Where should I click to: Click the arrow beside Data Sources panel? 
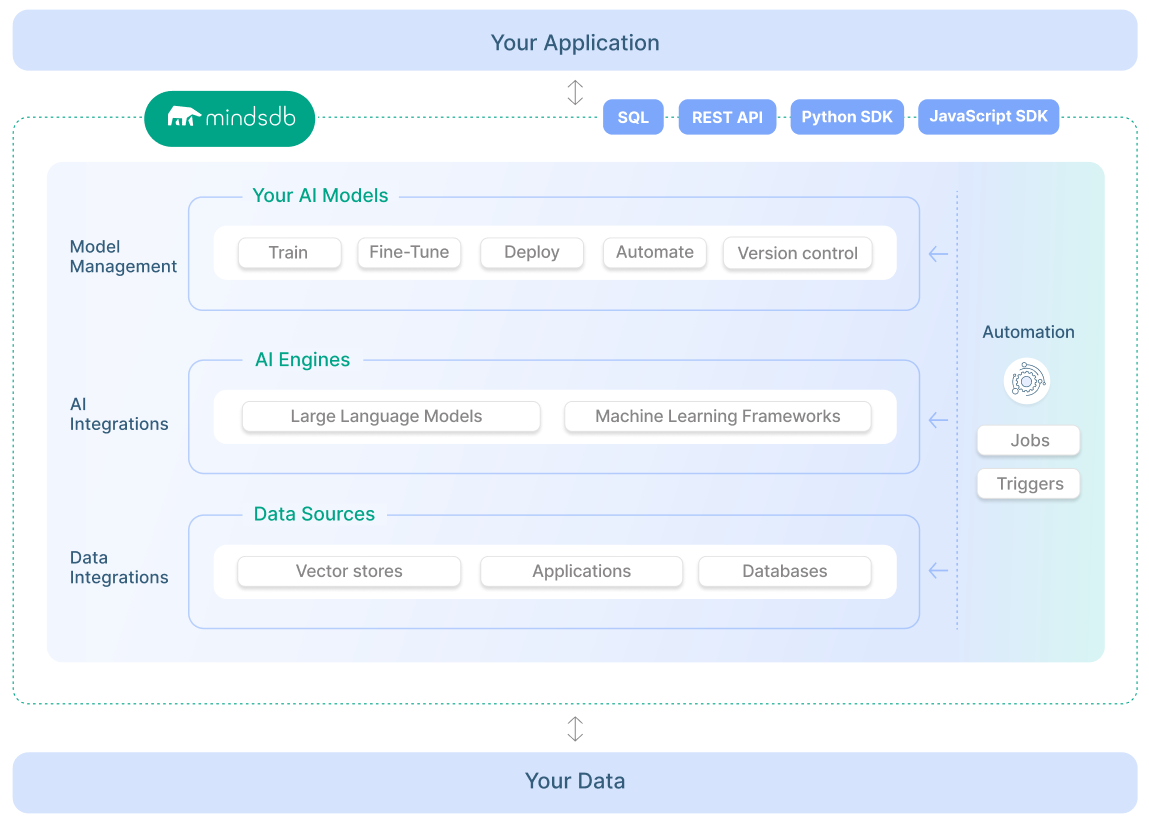pyautogui.click(x=938, y=570)
